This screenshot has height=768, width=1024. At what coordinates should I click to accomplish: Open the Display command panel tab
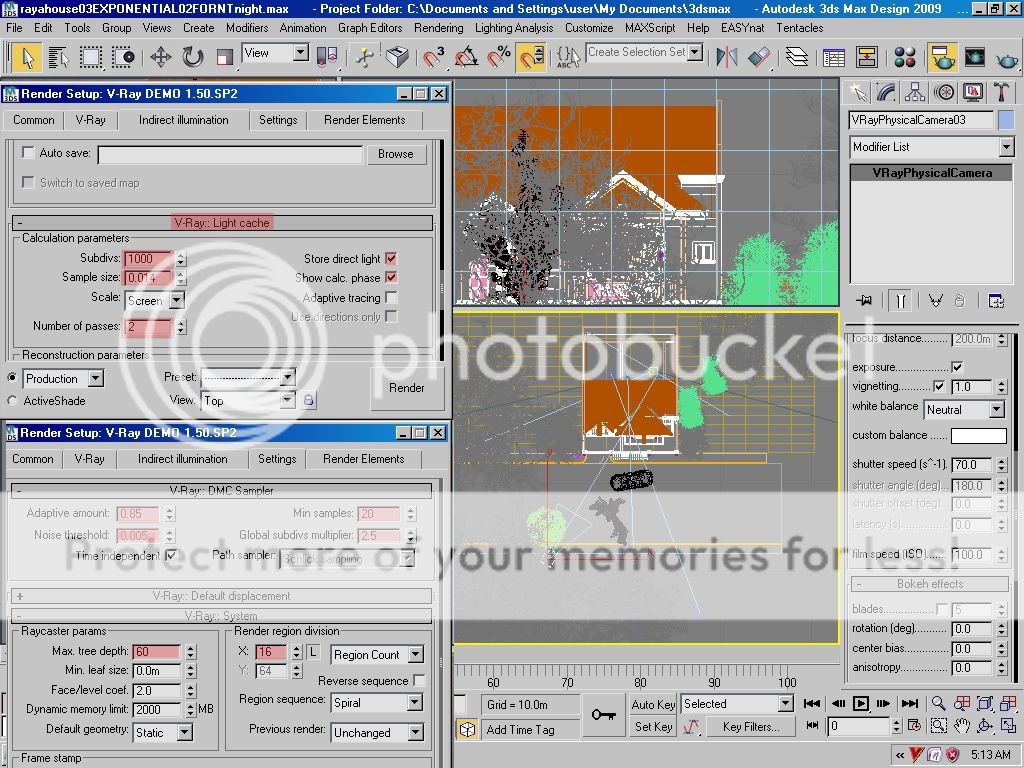click(x=972, y=93)
